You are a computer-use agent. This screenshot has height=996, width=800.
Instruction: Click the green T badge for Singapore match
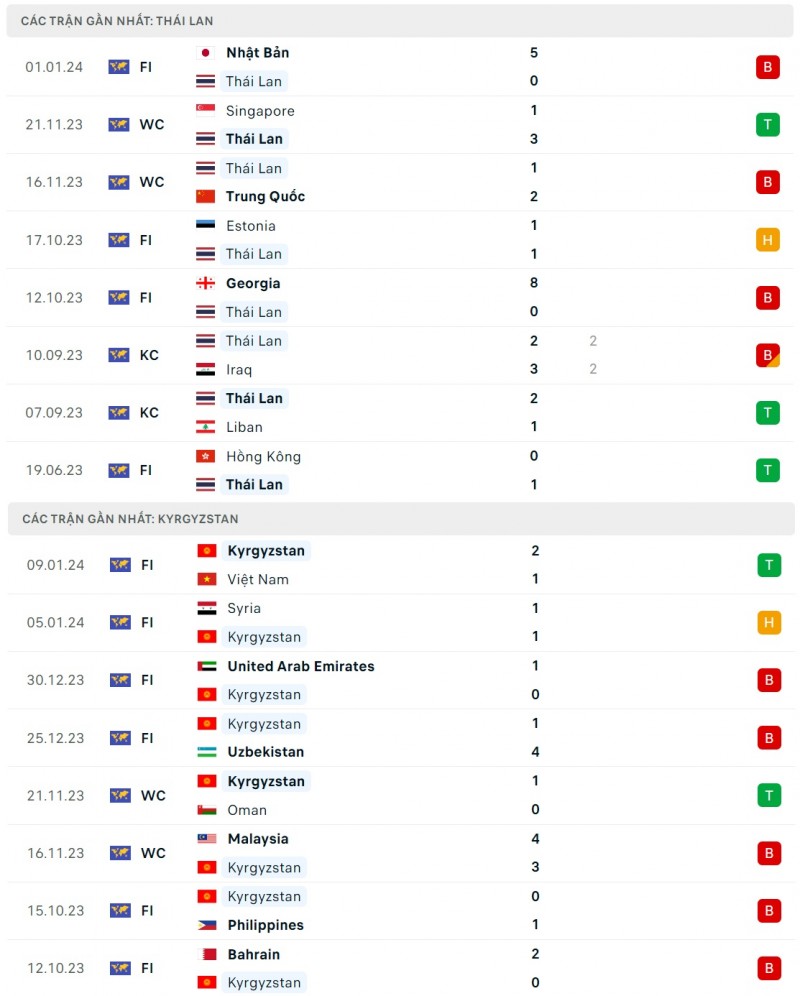pyautogui.click(x=767, y=125)
